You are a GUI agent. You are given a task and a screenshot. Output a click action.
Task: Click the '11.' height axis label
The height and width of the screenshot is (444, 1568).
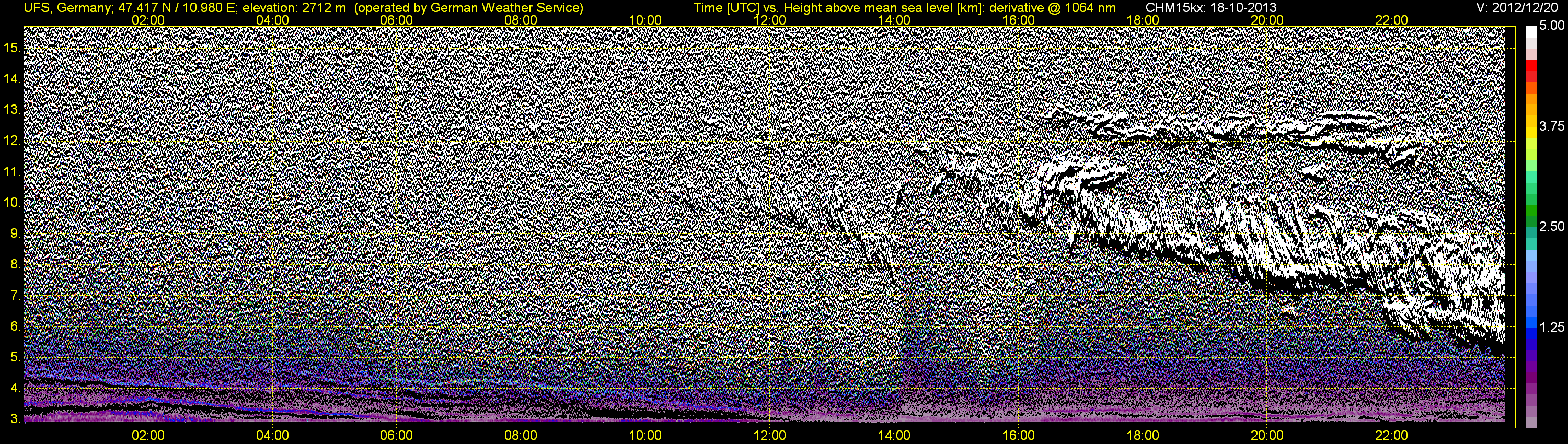(12, 171)
